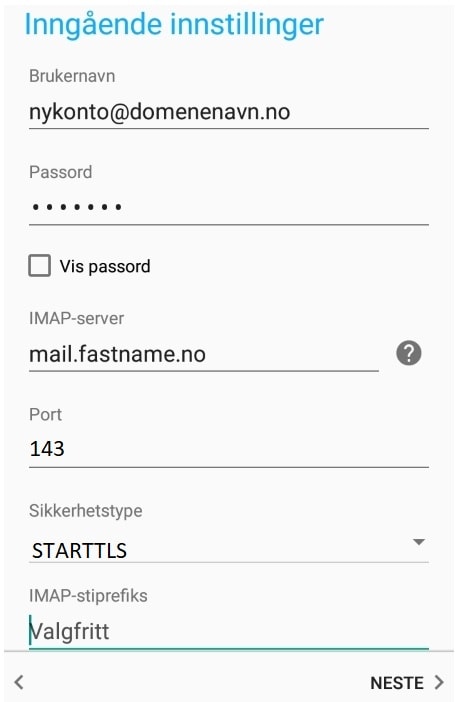Tap the Inngående innstillinger heading
The height and width of the screenshot is (702, 455).
[x=174, y=25]
